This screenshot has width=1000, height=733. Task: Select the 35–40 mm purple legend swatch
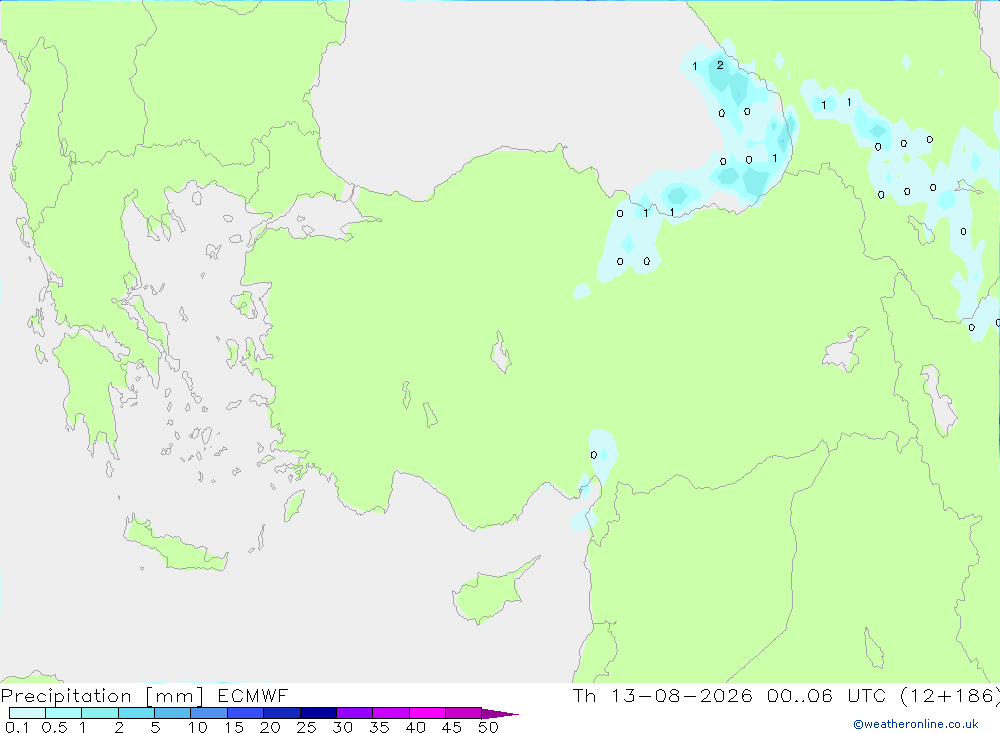point(391,713)
